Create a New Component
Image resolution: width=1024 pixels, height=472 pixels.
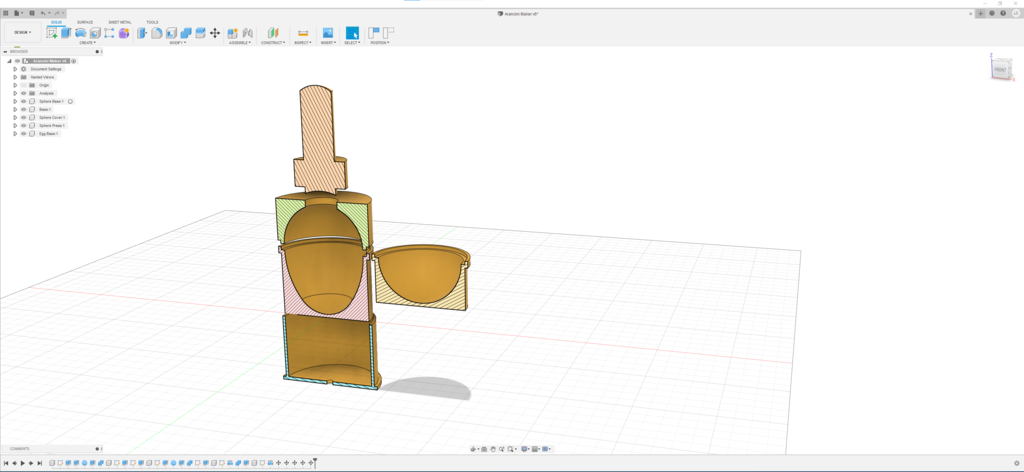coord(232,33)
